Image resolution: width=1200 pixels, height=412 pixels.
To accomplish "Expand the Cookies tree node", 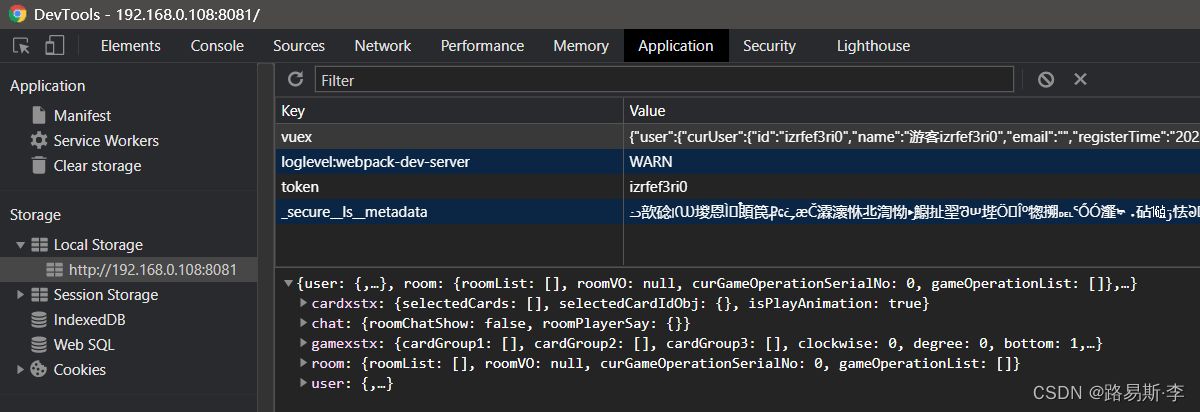I will [x=21, y=370].
